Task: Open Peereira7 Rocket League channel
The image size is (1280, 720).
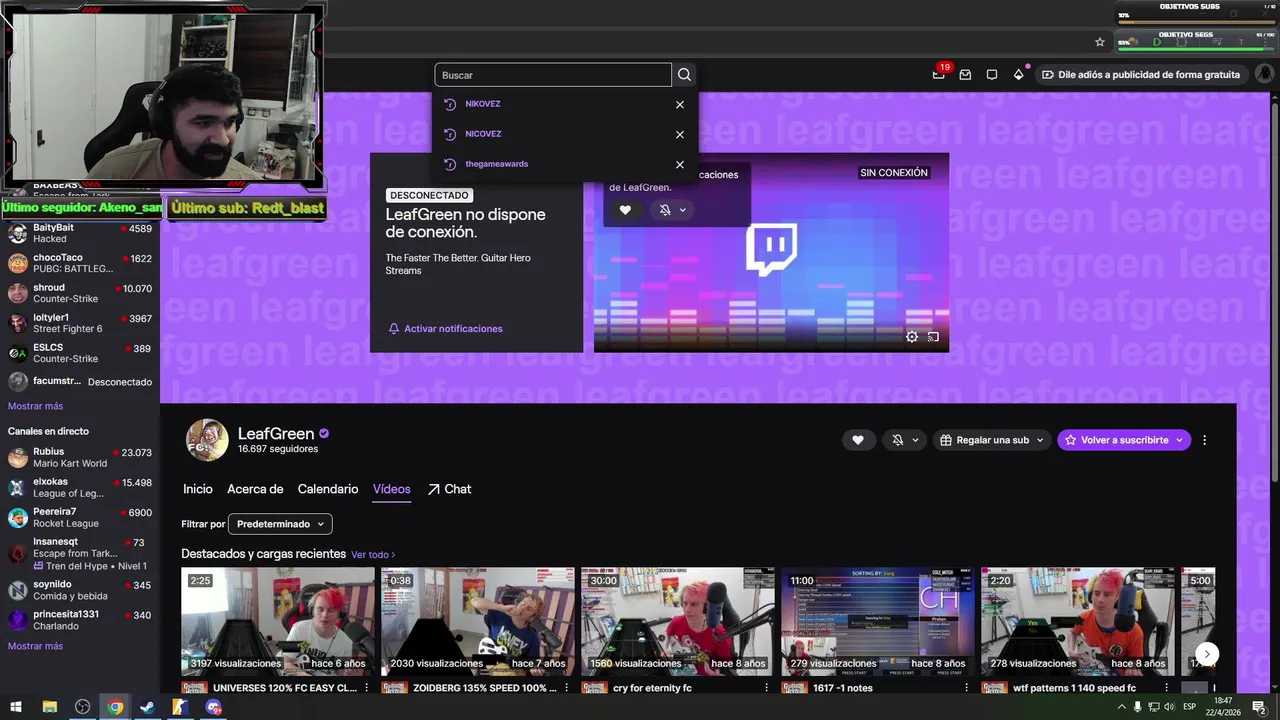Action: (80, 517)
